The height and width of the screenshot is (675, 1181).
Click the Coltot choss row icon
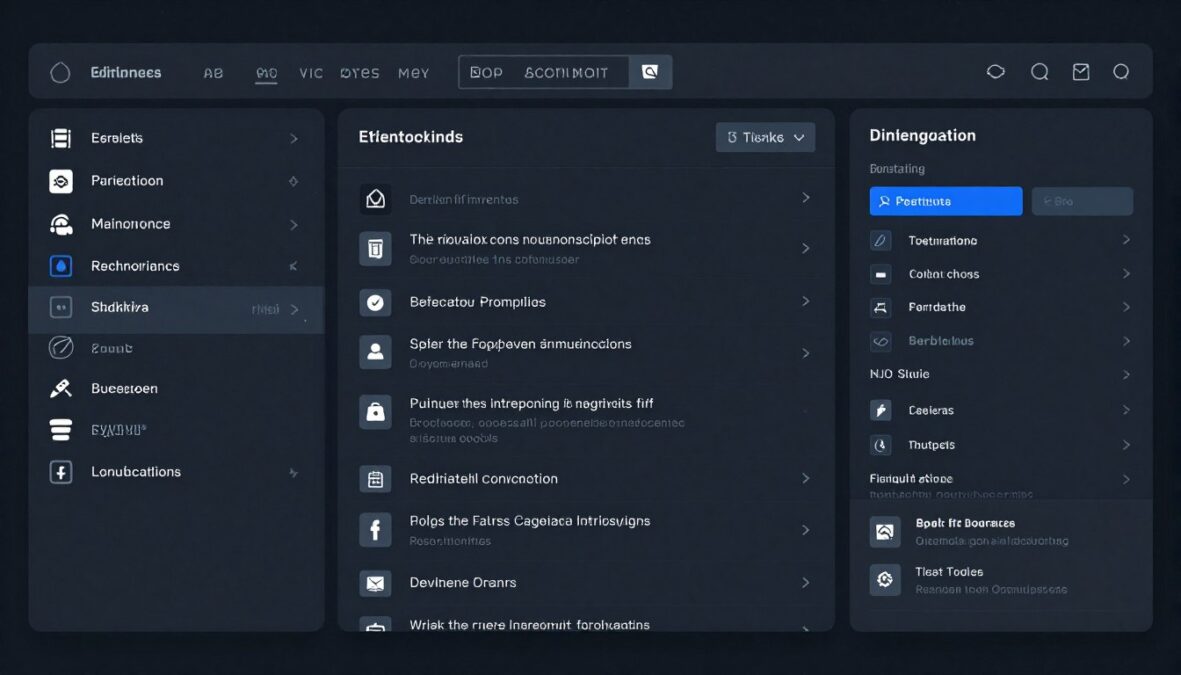pos(880,274)
